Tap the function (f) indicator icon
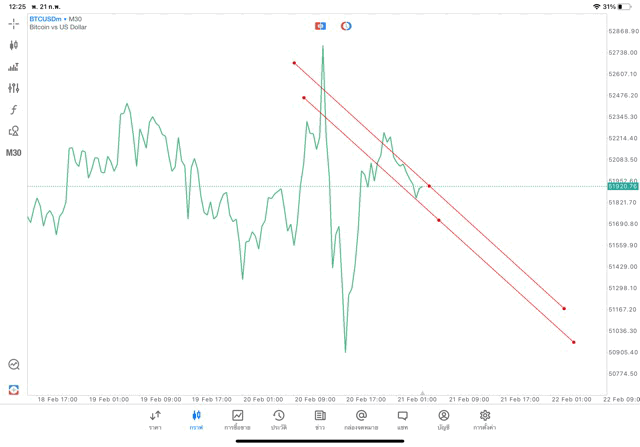640x447 pixels. [14, 110]
